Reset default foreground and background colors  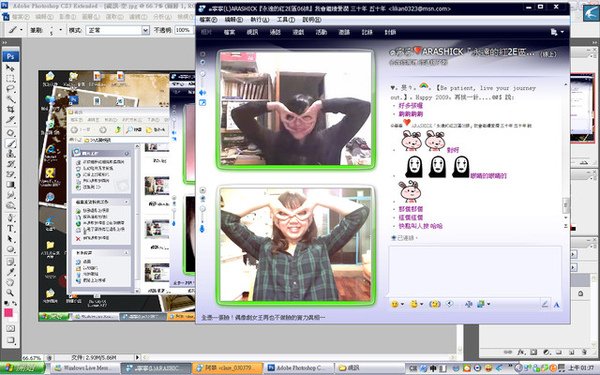tap(6, 303)
